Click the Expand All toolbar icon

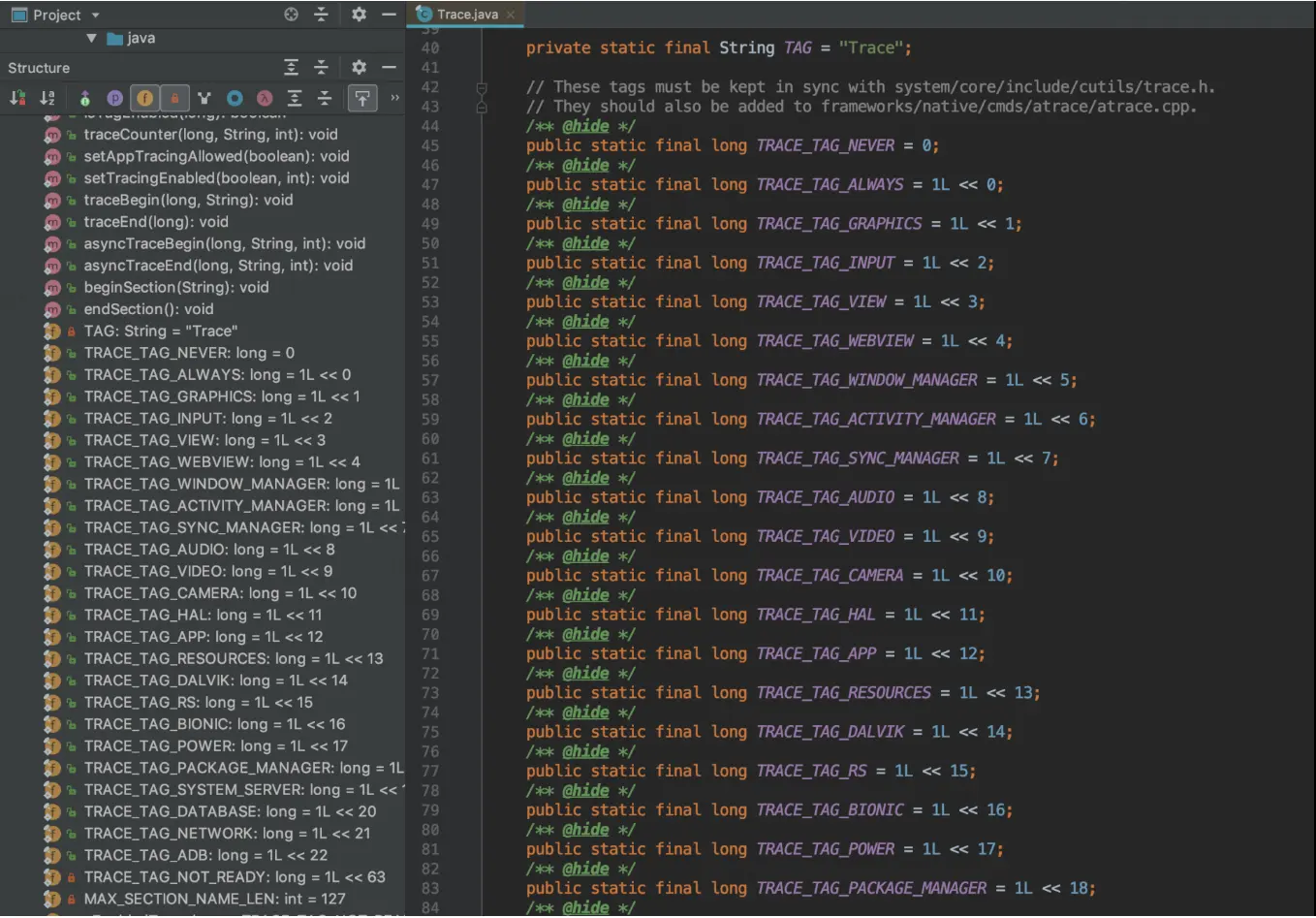[x=295, y=98]
